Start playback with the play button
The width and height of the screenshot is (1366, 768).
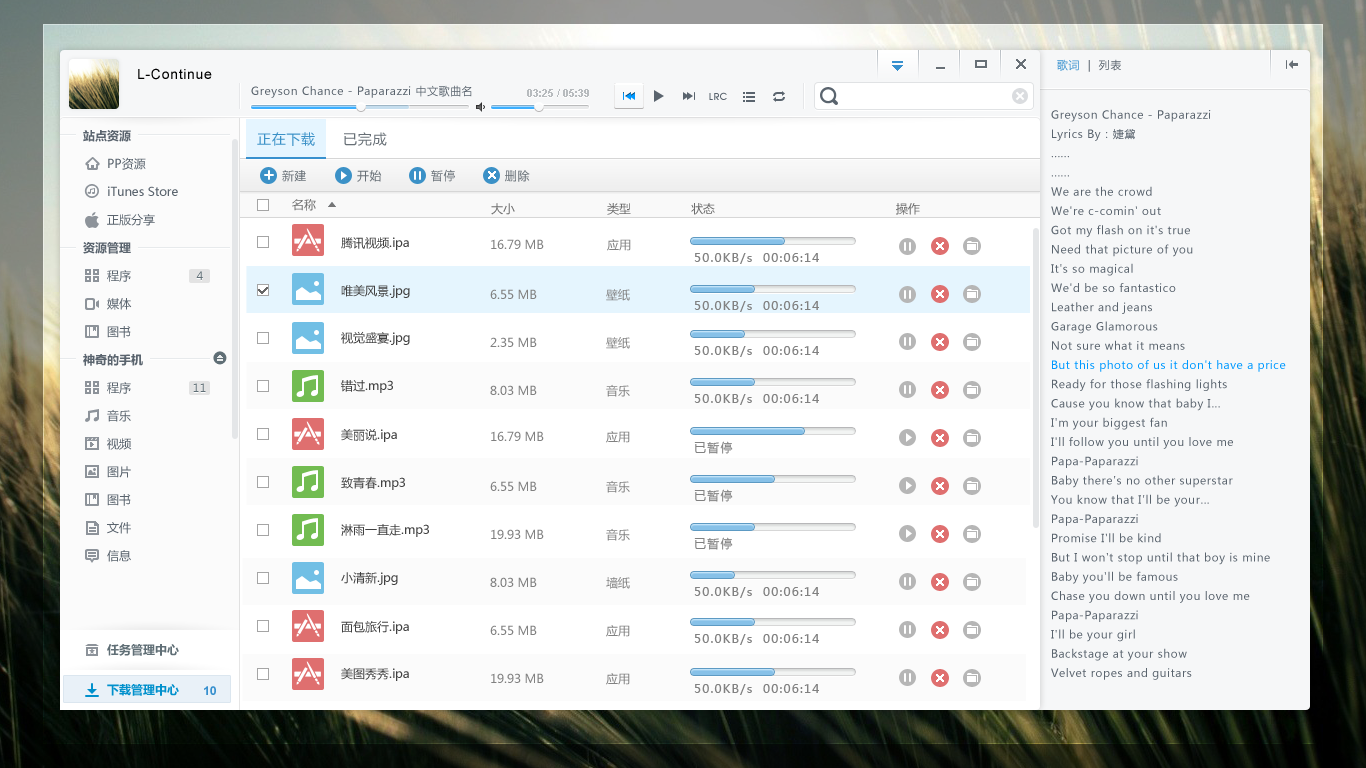659,96
